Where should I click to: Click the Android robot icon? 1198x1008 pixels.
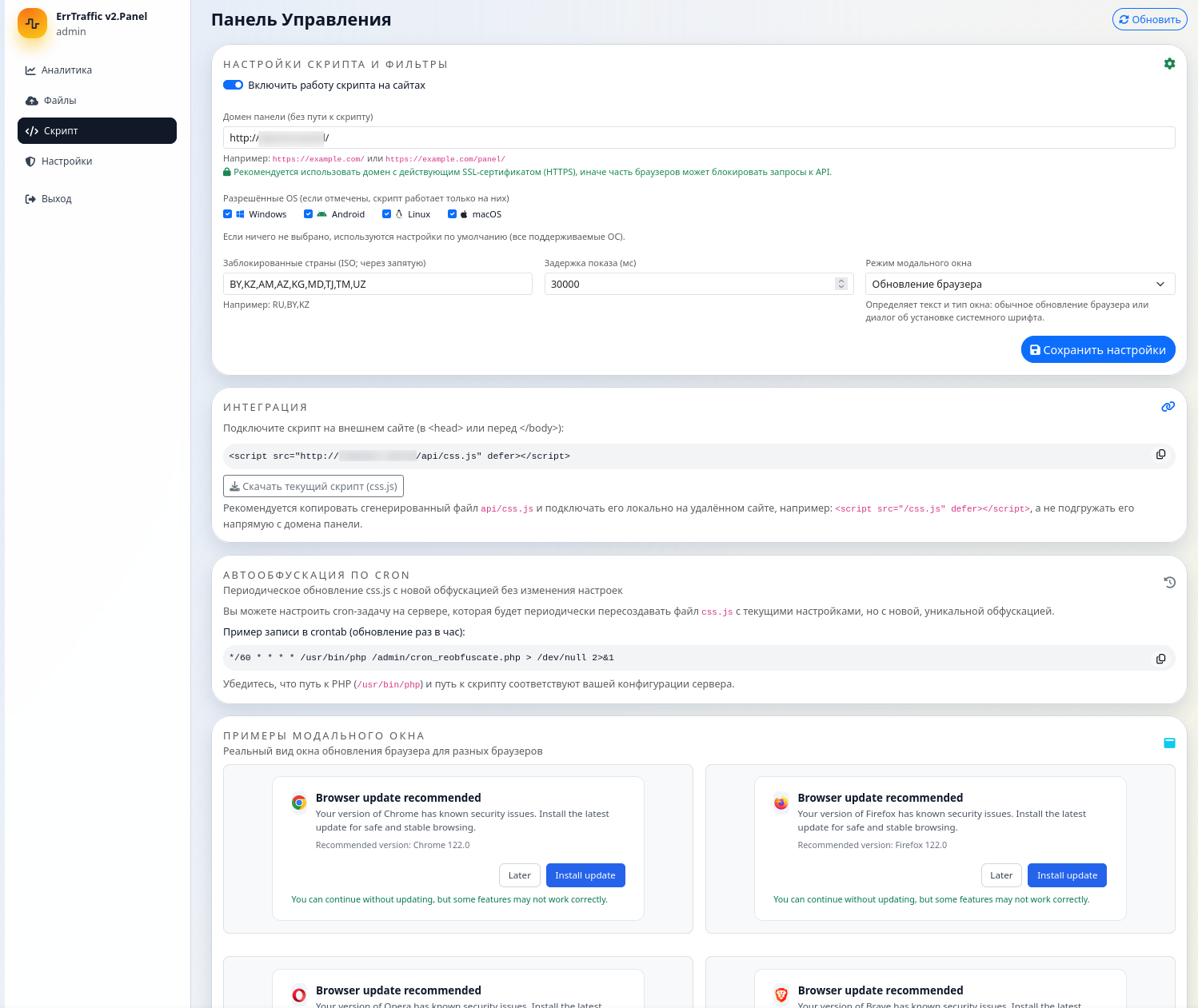321,214
